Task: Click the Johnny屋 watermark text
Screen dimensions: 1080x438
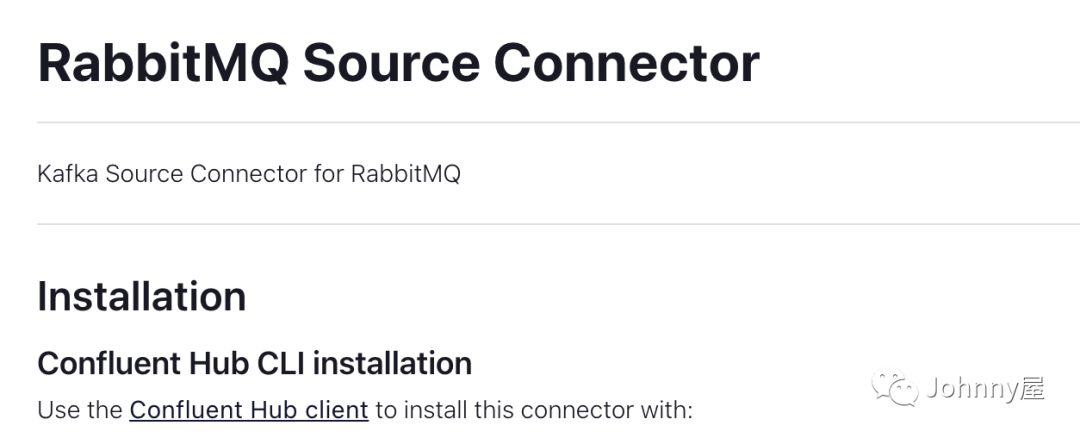Action: 985,388
